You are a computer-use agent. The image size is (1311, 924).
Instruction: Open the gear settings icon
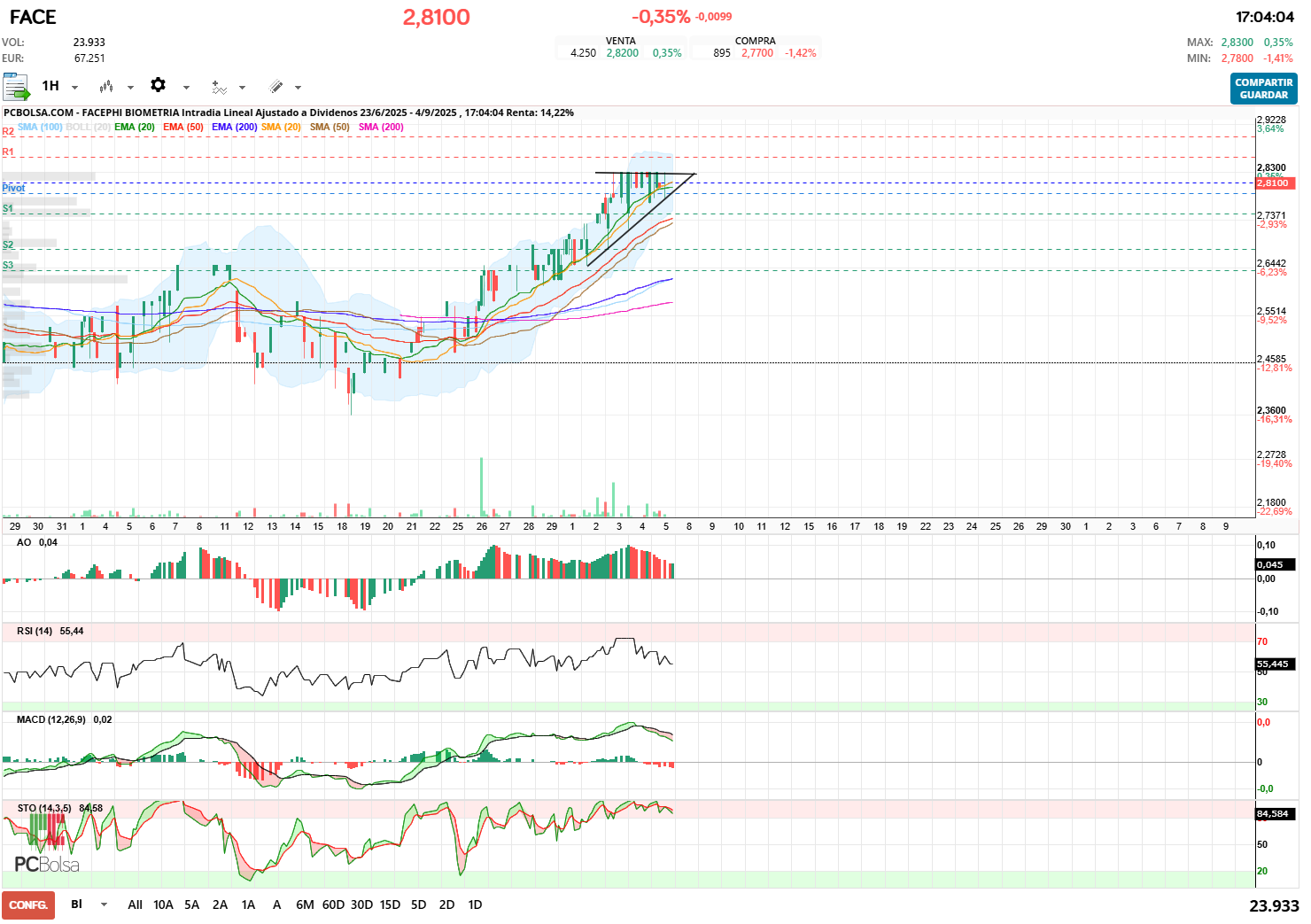coord(158,85)
